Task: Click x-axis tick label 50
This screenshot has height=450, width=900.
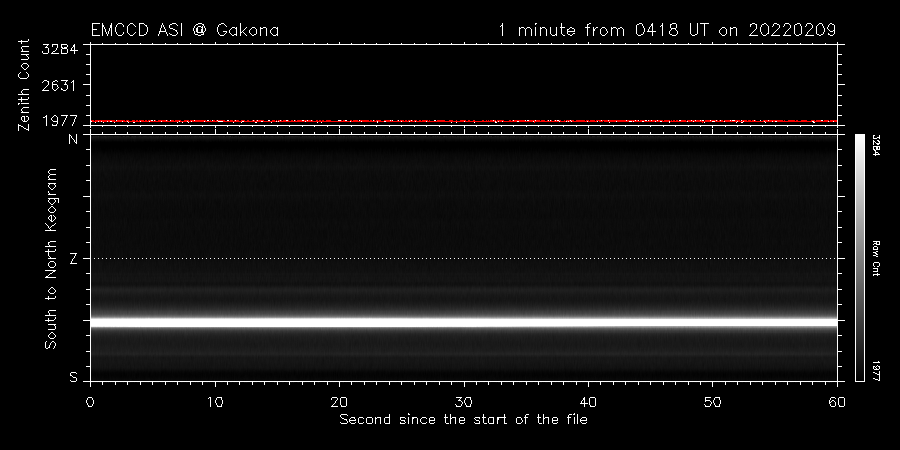Action: (712, 402)
